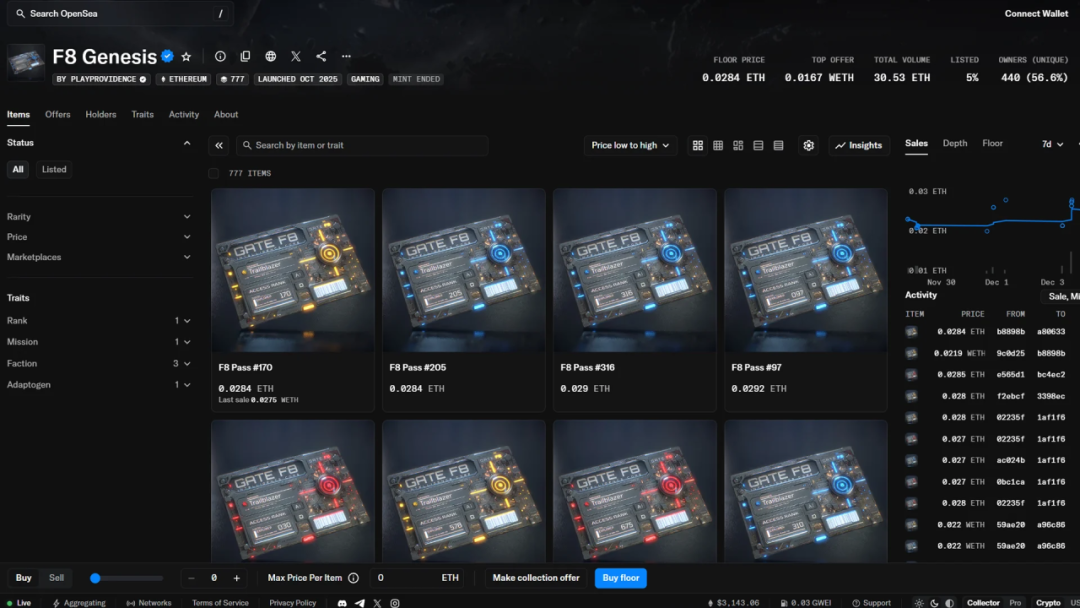Open Privacy Policy link
The width and height of the screenshot is (1080, 608).
pyautogui.click(x=293, y=603)
